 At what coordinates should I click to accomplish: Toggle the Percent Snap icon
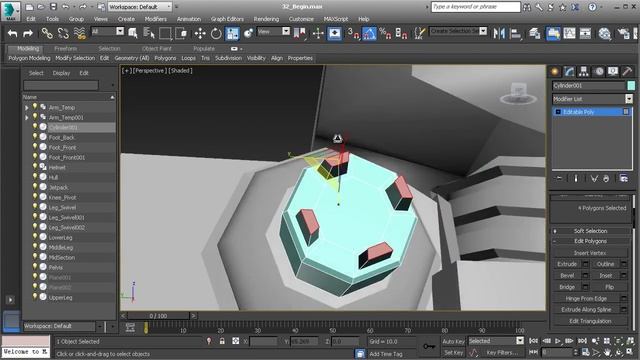click(x=385, y=33)
